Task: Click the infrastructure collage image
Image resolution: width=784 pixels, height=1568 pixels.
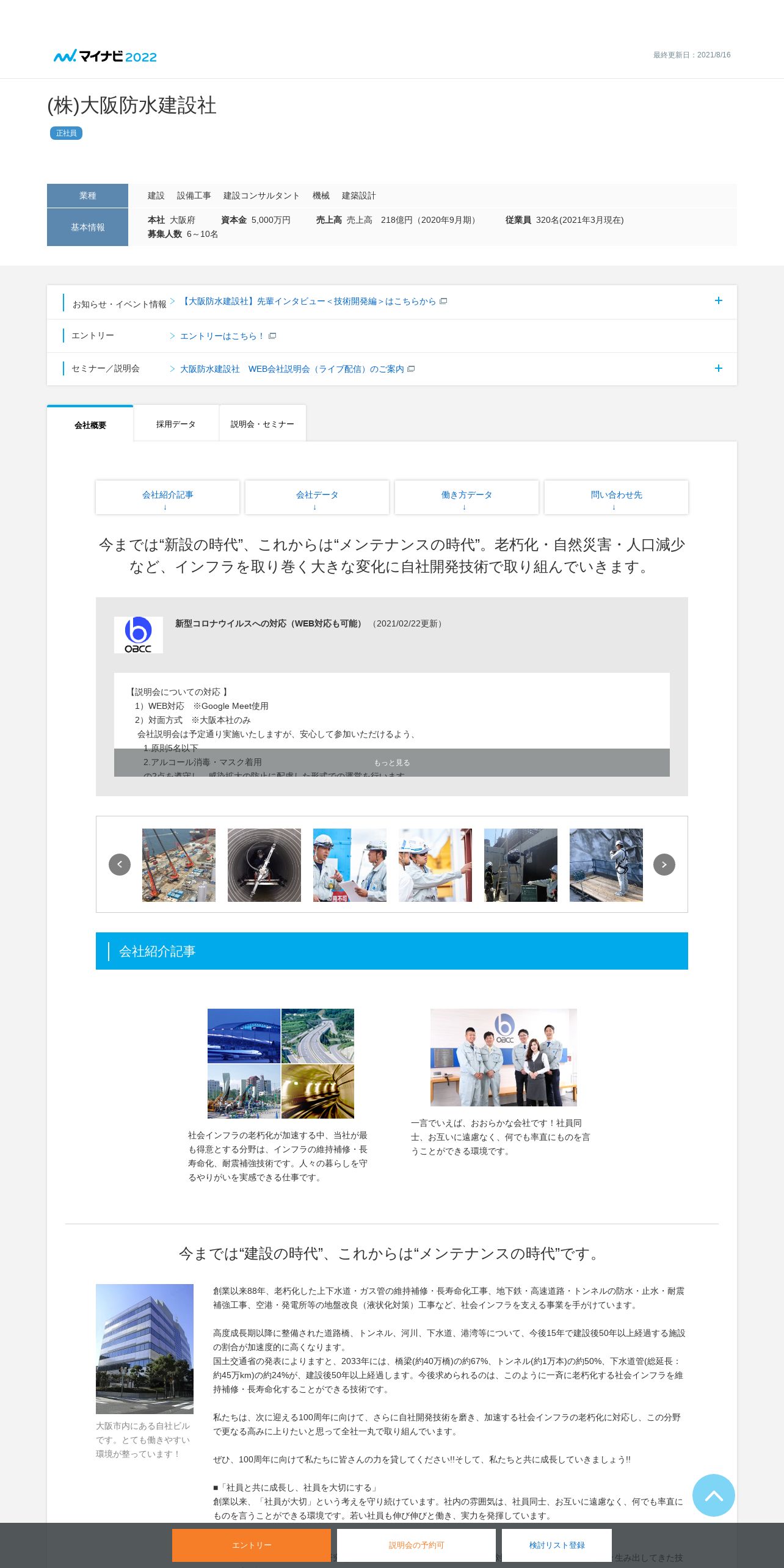Action: click(x=281, y=1064)
